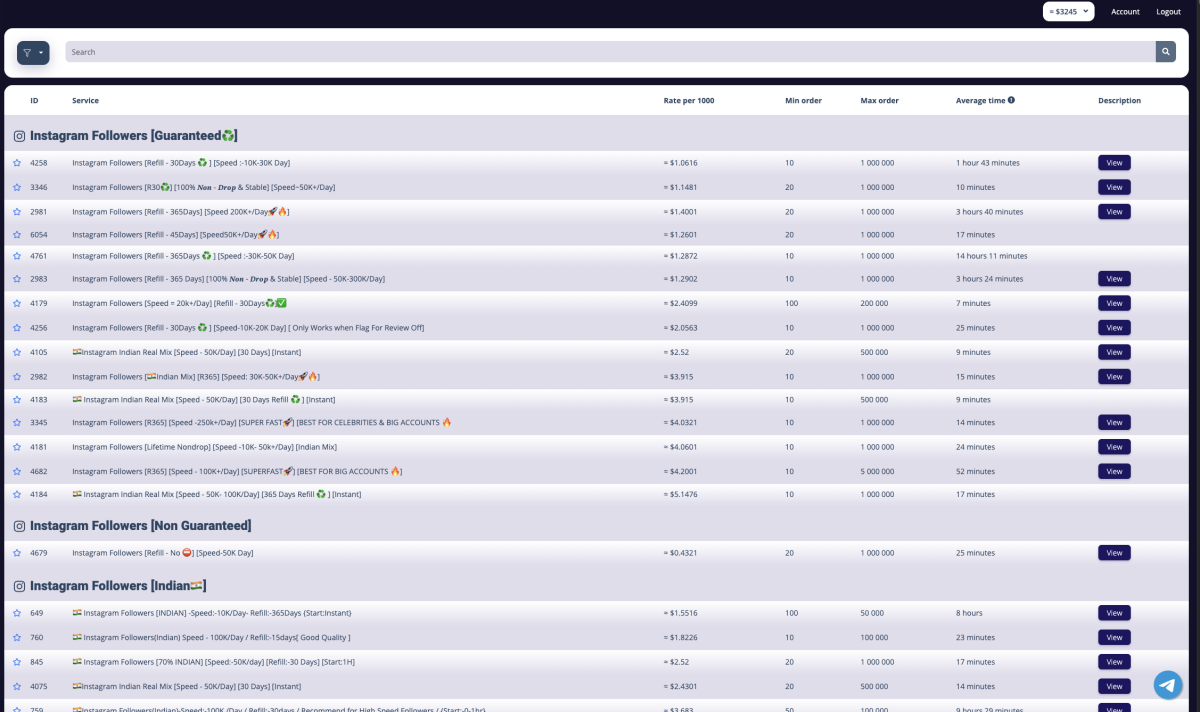Screen dimensions: 1200x712
Task: Open the Account page
Action: tap(1125, 12)
